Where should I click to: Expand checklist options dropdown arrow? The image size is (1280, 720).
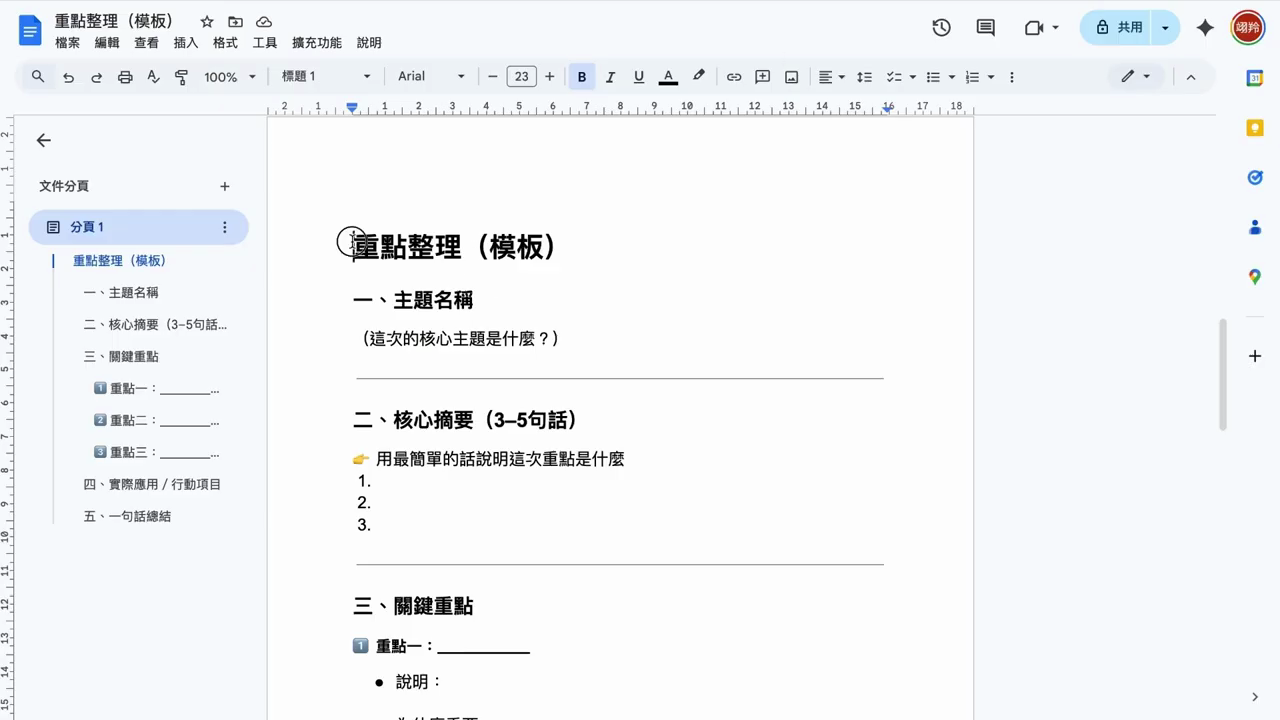912,77
